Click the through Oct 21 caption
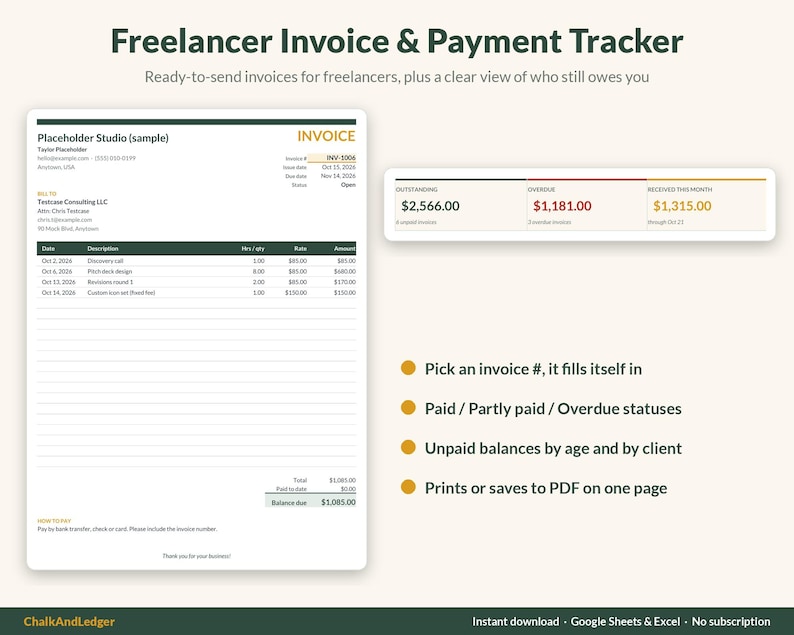 click(665, 222)
